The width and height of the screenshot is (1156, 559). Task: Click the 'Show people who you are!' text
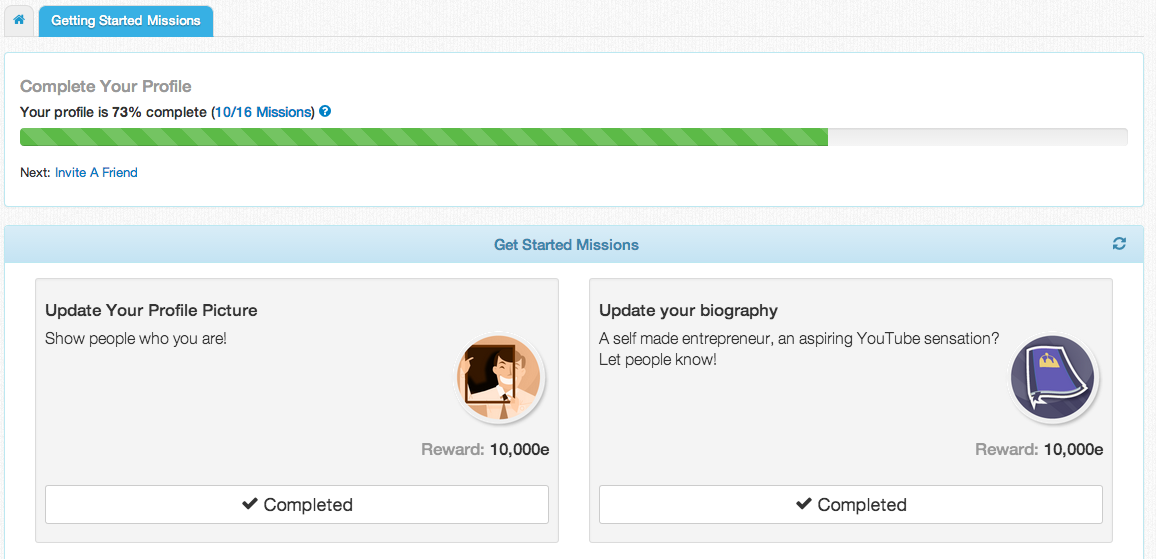136,338
